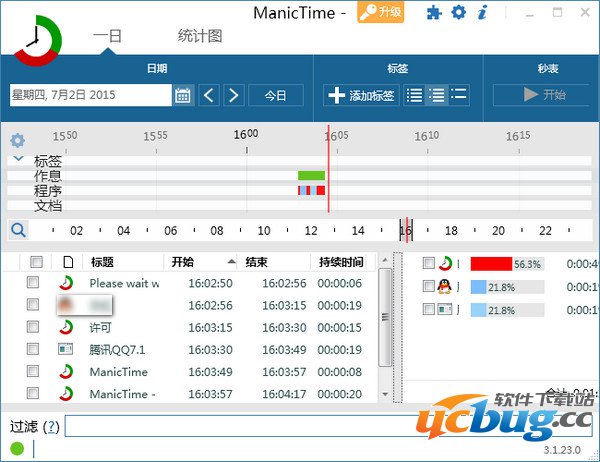Click into the 过滤 filter text box

pyautogui.click(x=328, y=426)
